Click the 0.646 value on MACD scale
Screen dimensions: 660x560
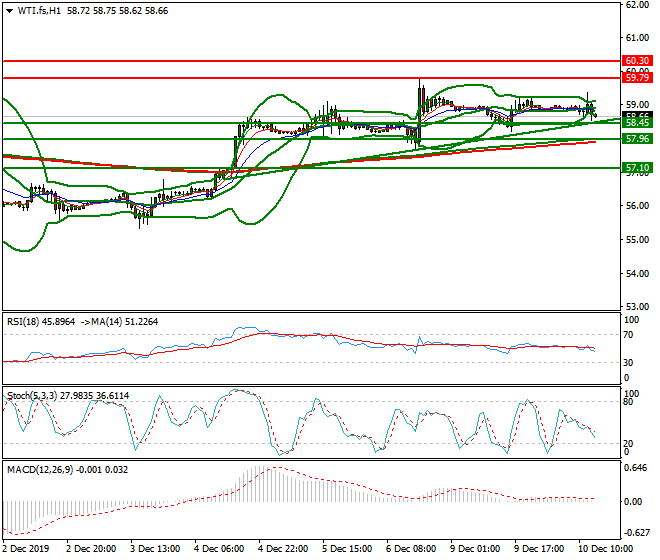click(634, 466)
